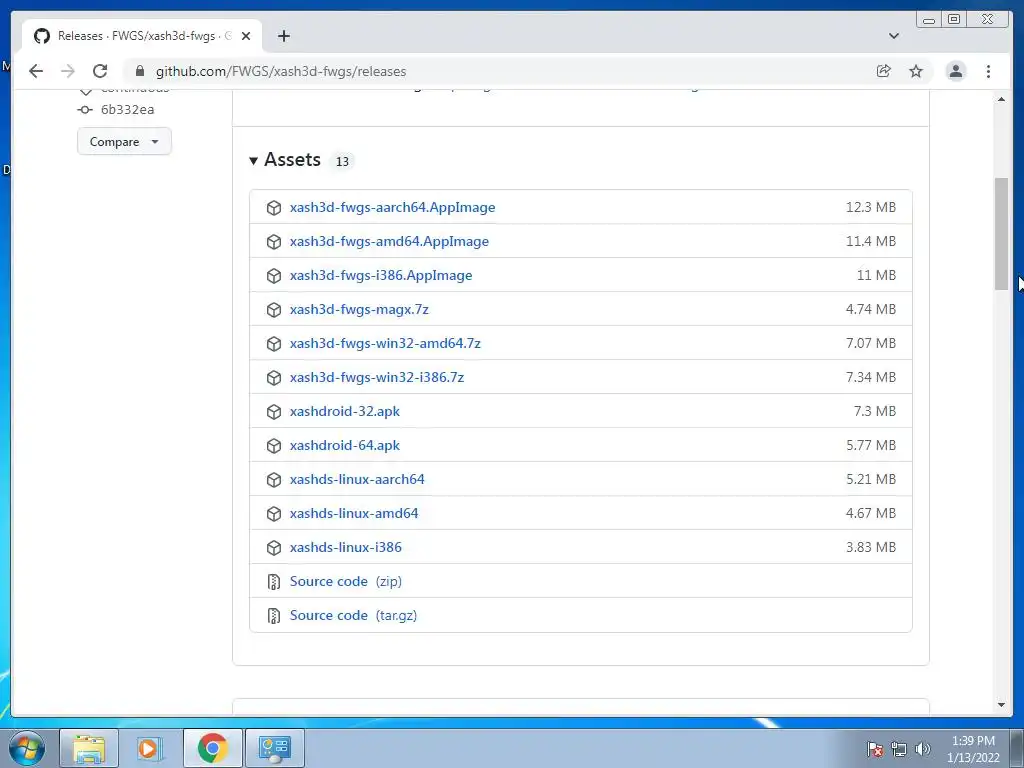The image size is (1024, 768).
Task: Click the package icon beside xashds-linux-aarch64
Action: pos(274,479)
